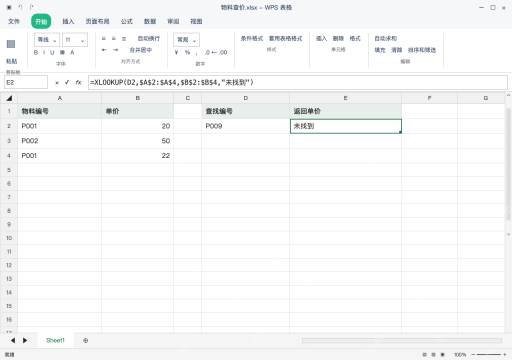Open the font name dropdown 等线
Image resolution: width=512 pixels, height=360 pixels.
pyautogui.click(x=47, y=40)
